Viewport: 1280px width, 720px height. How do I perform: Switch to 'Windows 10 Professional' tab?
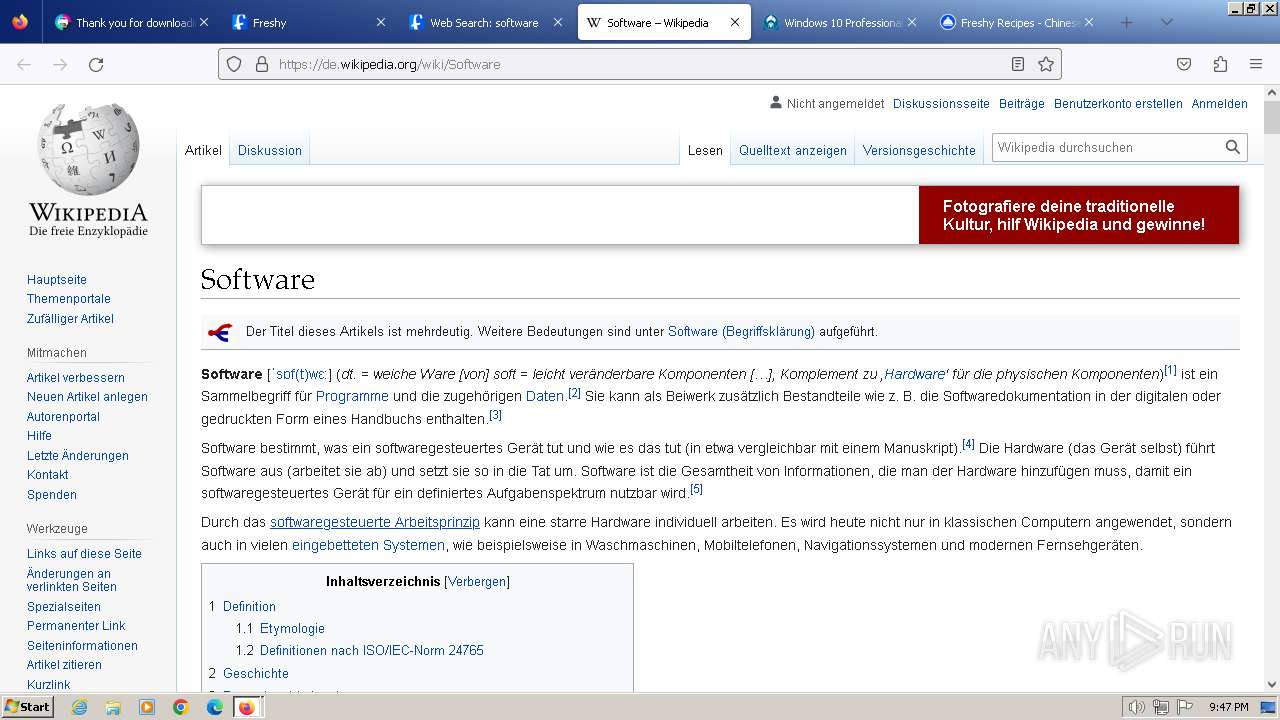pyautogui.click(x=840, y=22)
